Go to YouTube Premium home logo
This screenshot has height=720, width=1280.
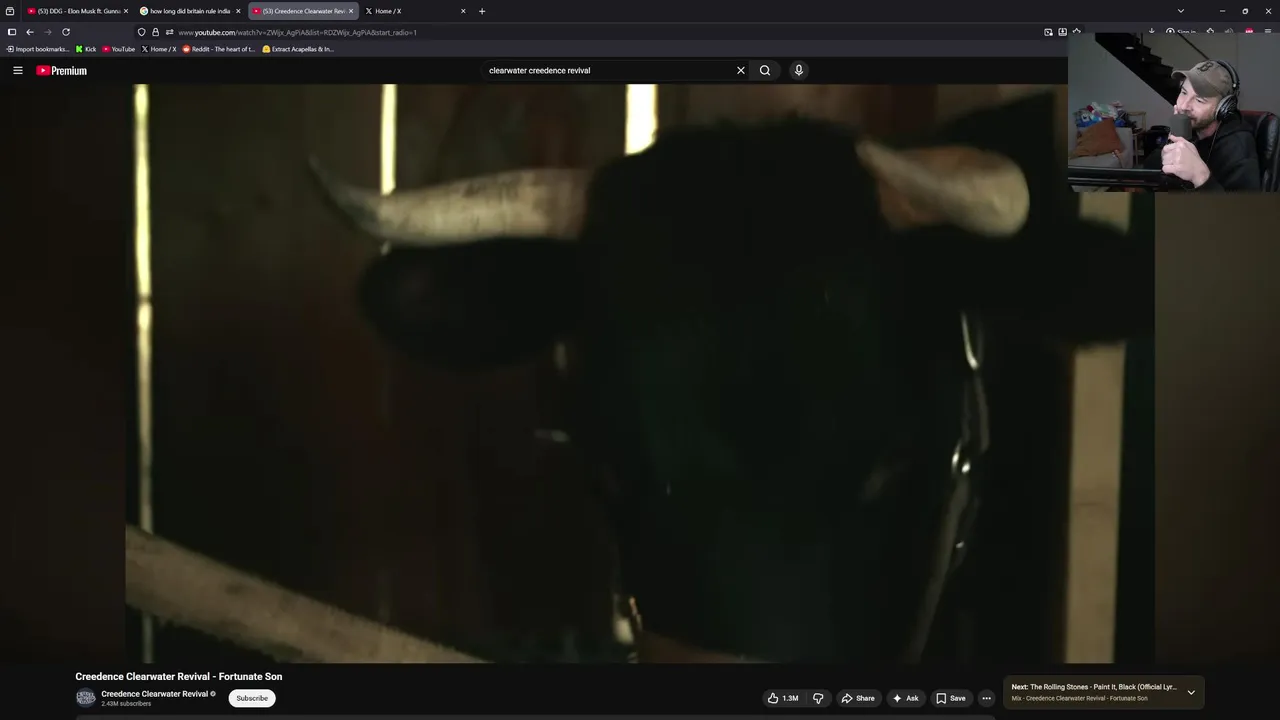[61, 70]
